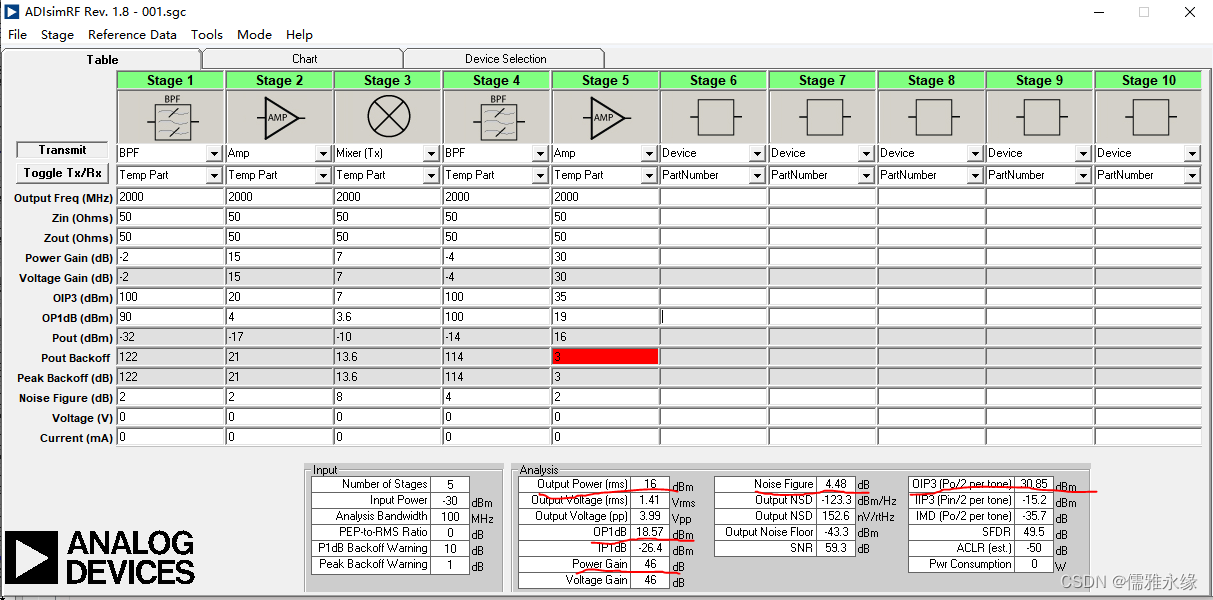The width and height of the screenshot is (1213, 600).
Task: Open the Help menu
Action: 299,34
